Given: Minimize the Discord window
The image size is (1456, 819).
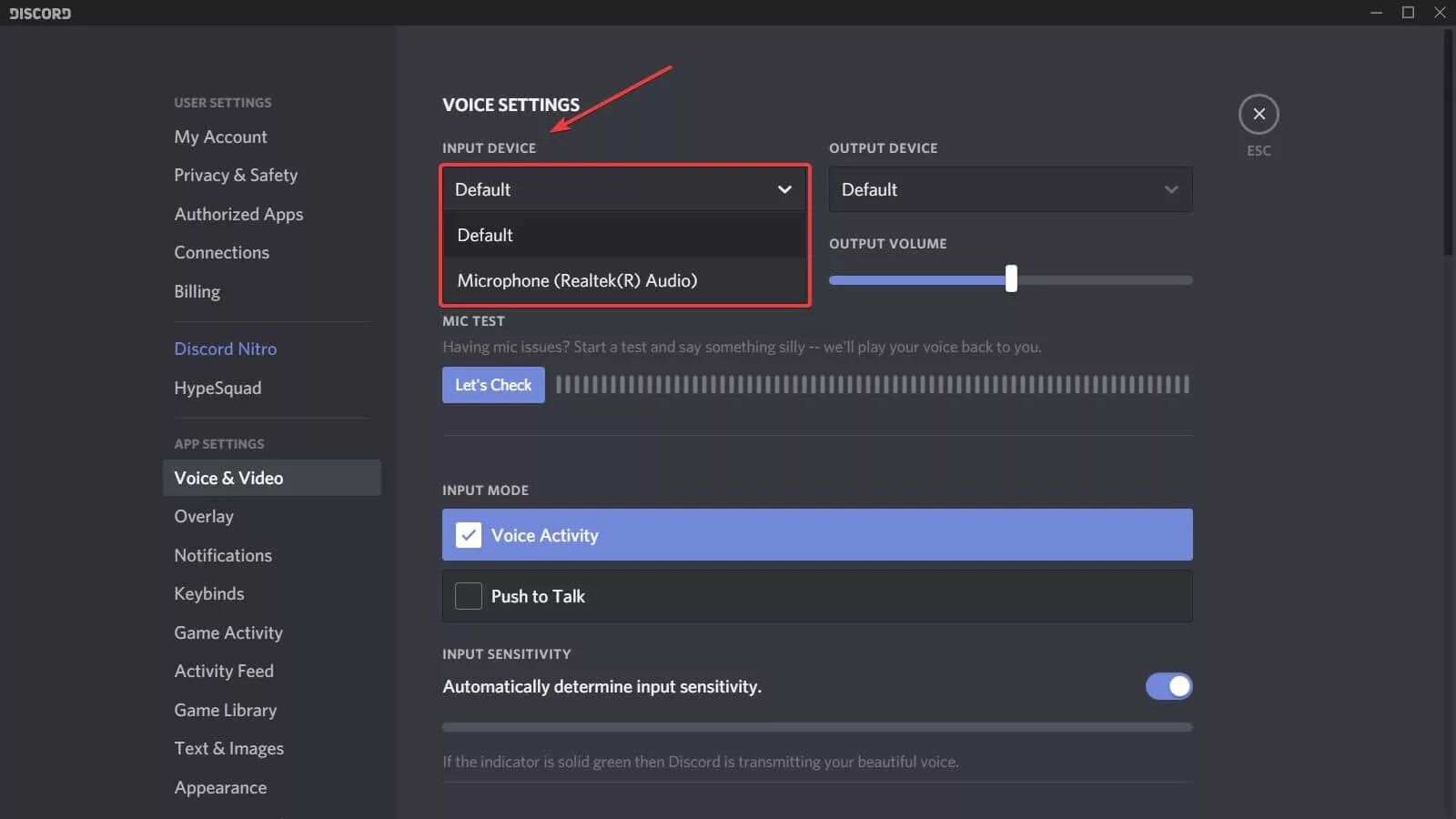Looking at the screenshot, I should 1376,12.
